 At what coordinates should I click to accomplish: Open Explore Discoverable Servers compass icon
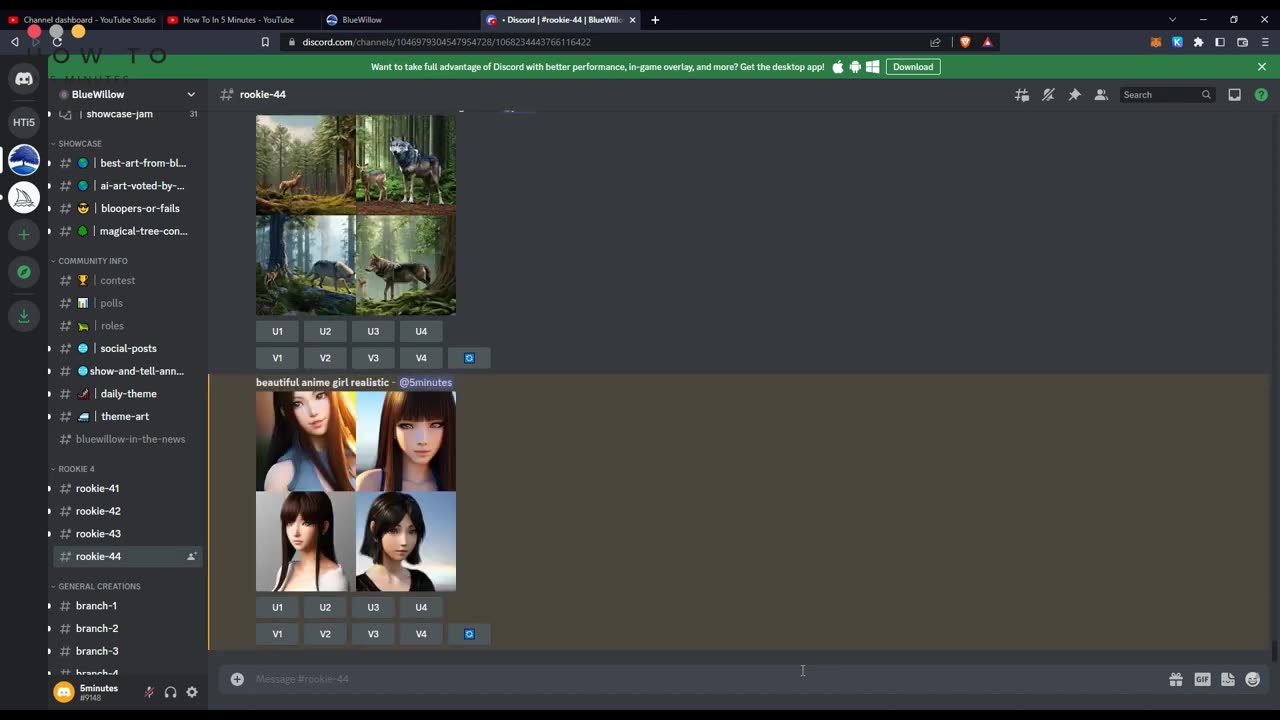click(x=24, y=272)
